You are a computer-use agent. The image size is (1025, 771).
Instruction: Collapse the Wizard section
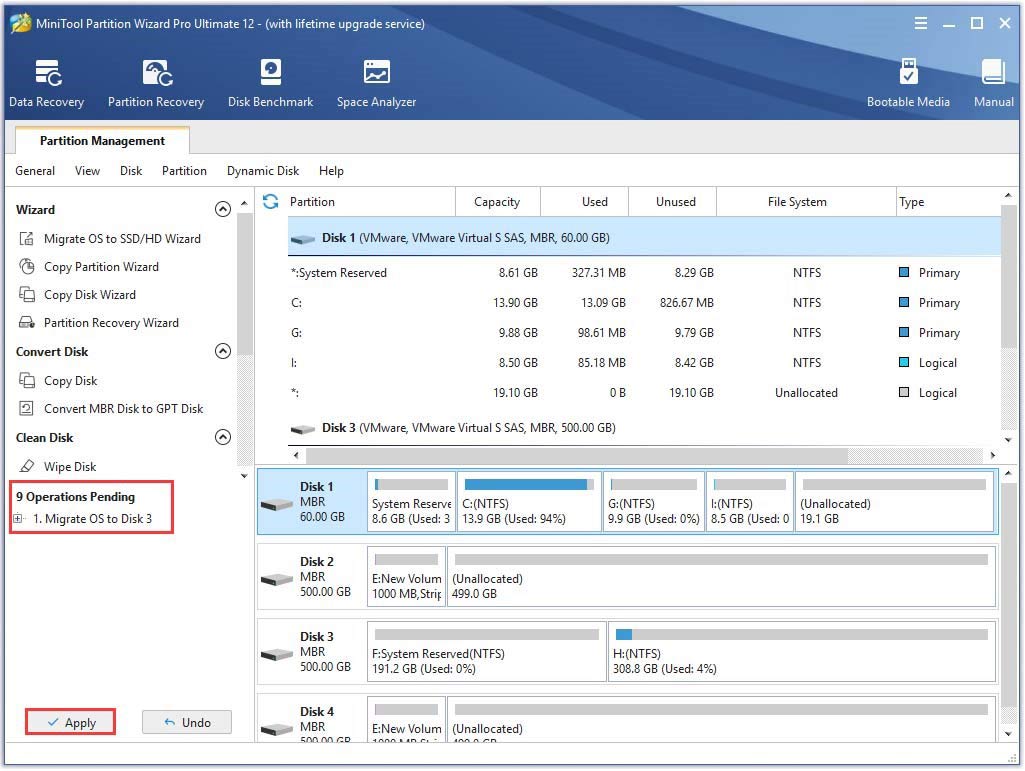[x=223, y=209]
